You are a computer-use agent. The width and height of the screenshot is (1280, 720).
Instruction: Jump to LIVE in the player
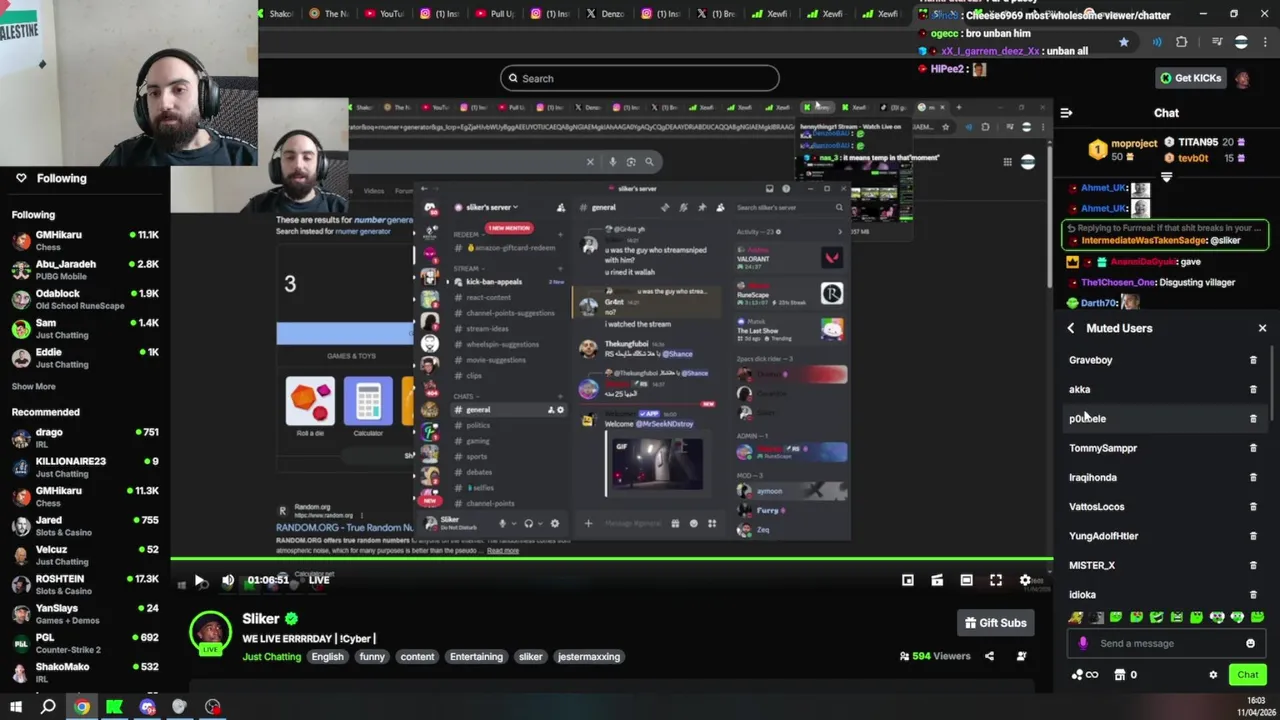click(319, 580)
